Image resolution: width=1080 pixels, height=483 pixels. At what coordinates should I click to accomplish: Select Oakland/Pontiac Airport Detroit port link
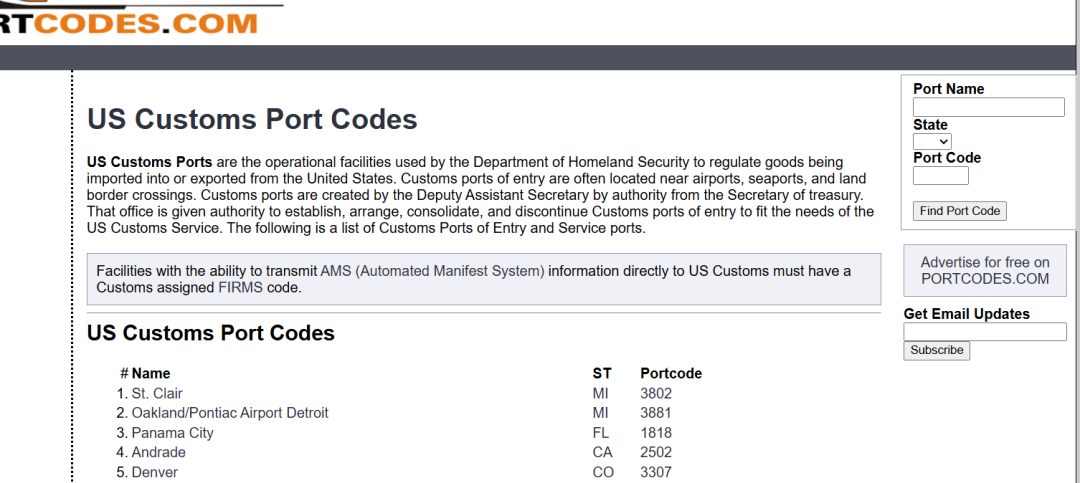click(x=230, y=413)
